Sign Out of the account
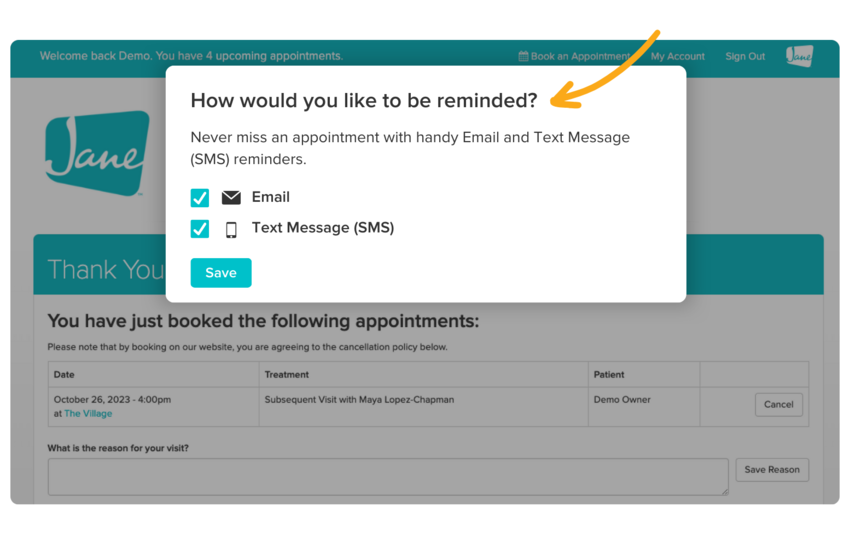 click(x=745, y=57)
